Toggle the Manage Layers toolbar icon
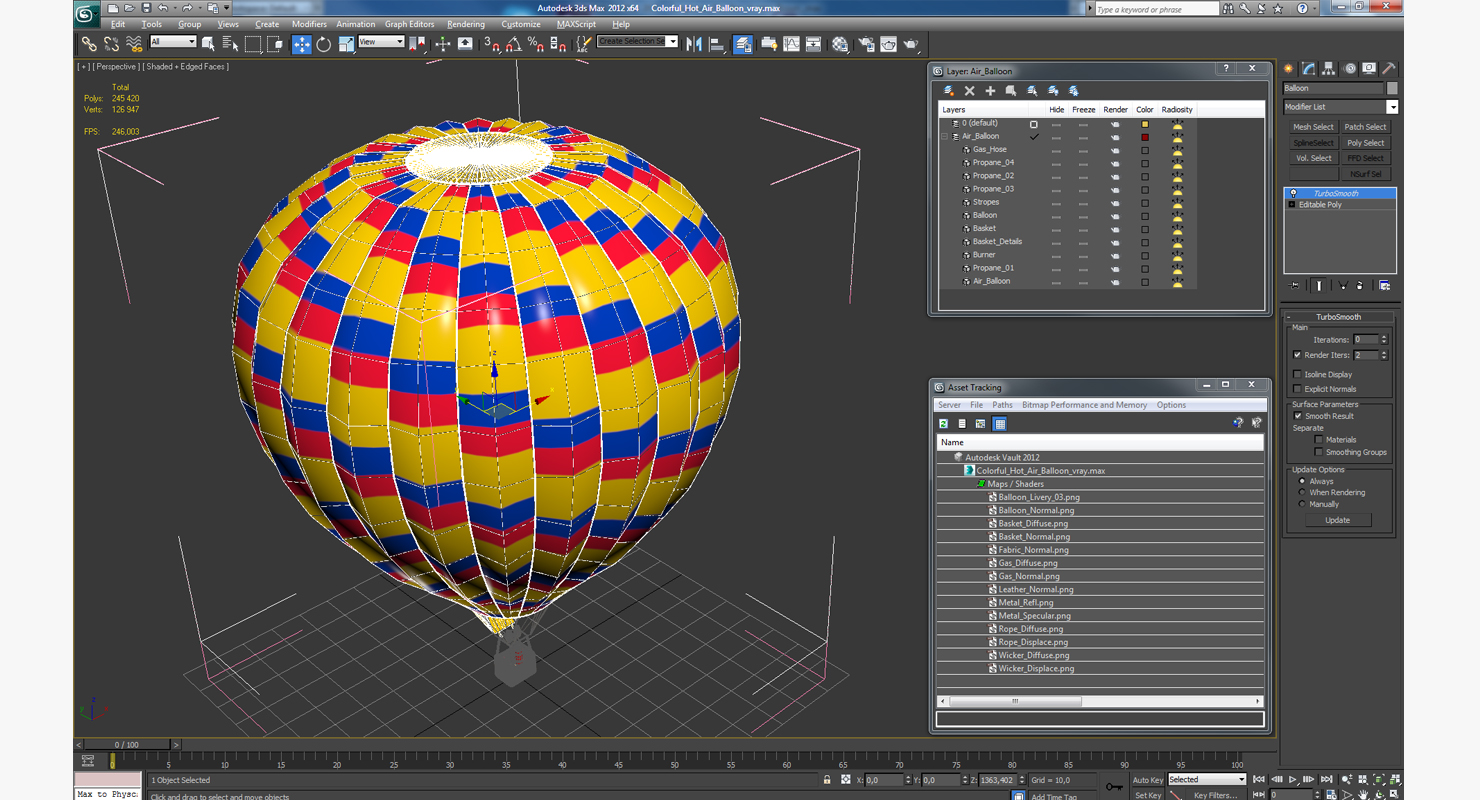The height and width of the screenshot is (800, 1480). [743, 44]
